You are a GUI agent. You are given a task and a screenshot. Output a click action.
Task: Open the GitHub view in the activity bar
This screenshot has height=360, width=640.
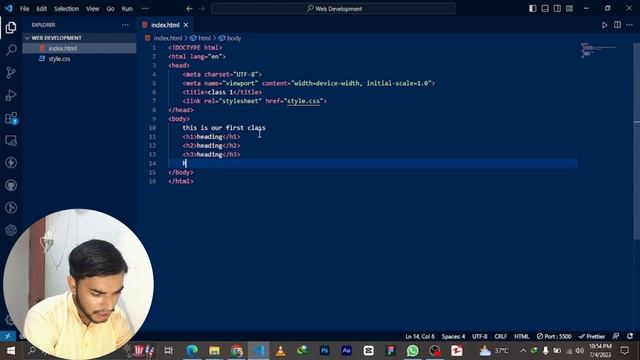pyautogui.click(x=11, y=185)
